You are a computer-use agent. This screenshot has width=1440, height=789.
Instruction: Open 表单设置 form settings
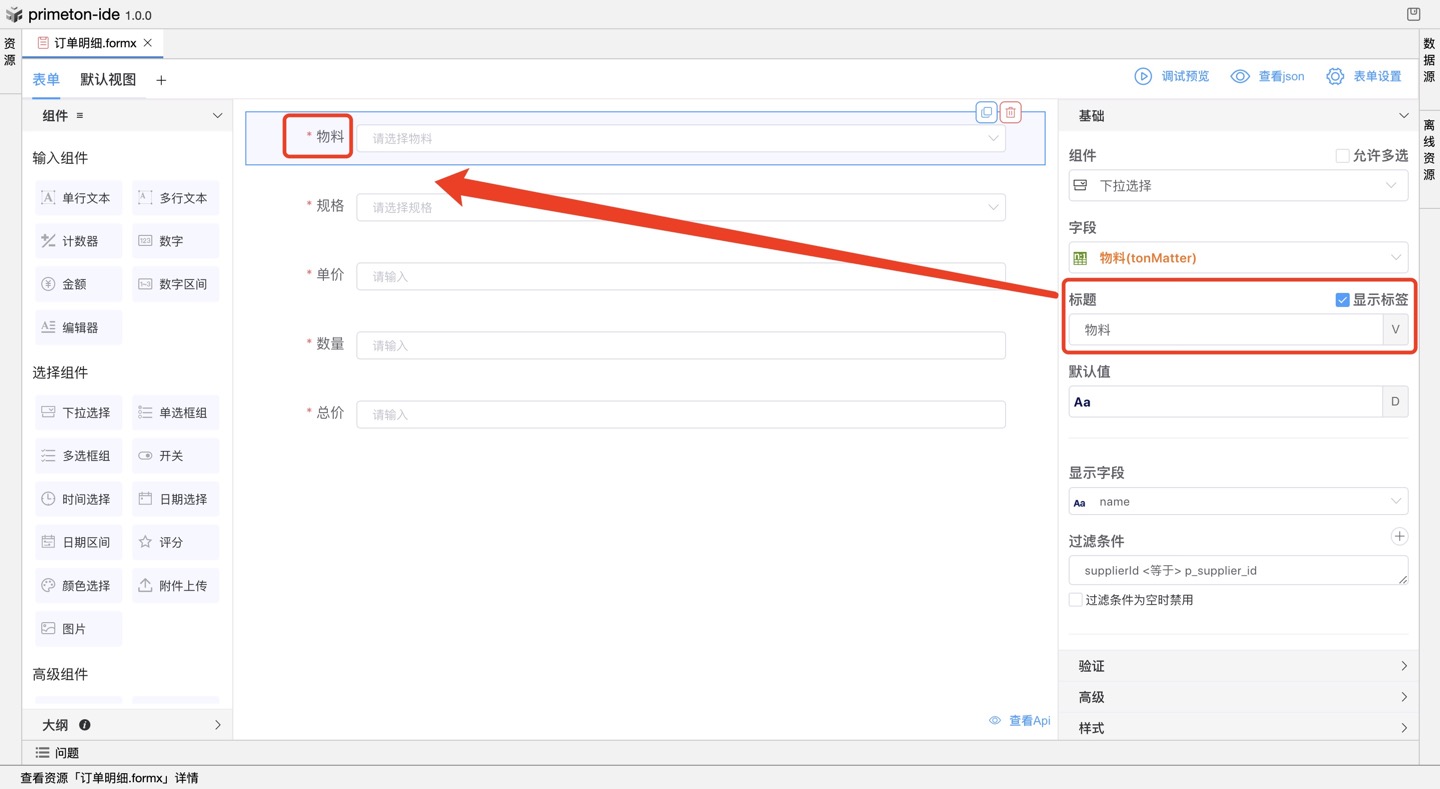point(1364,77)
